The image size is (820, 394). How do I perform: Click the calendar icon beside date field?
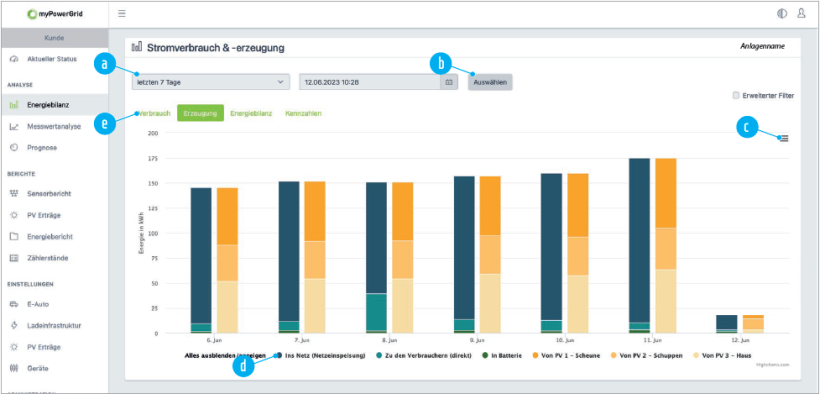(x=449, y=82)
